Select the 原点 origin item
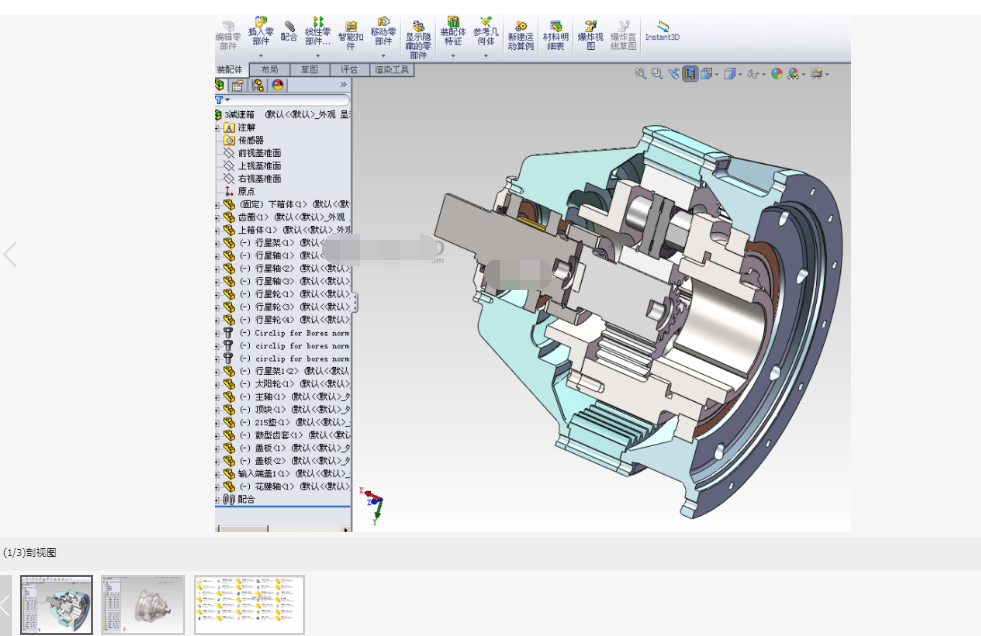 tap(246, 191)
